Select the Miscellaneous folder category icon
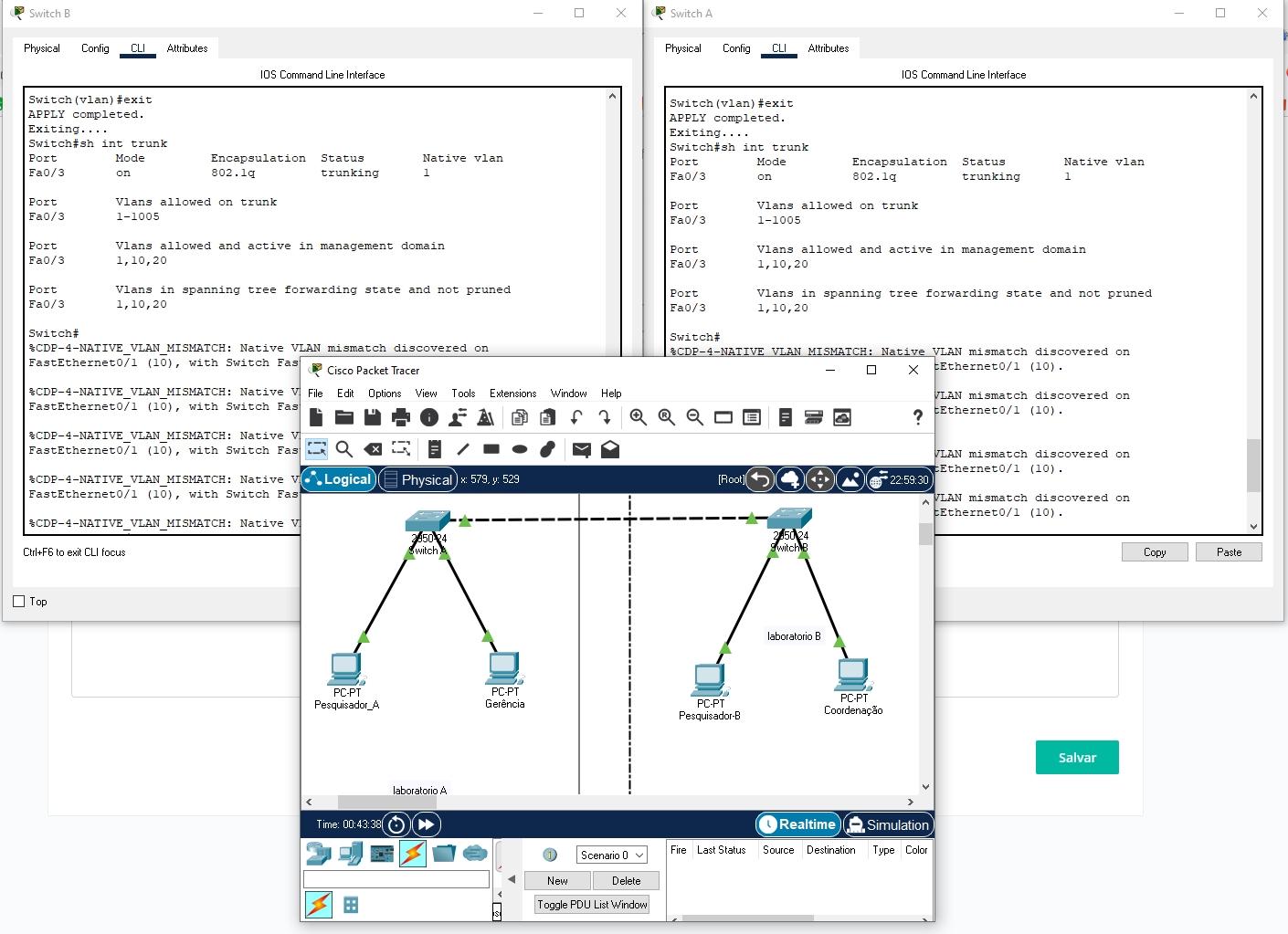Viewport: 1288px width, 934px height. click(444, 854)
